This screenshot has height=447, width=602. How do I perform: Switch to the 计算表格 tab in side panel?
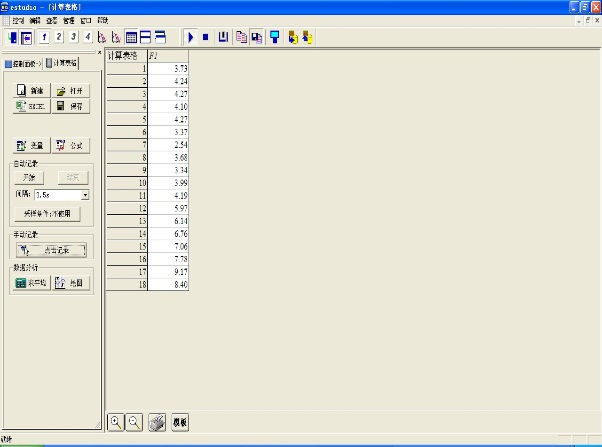[62, 64]
